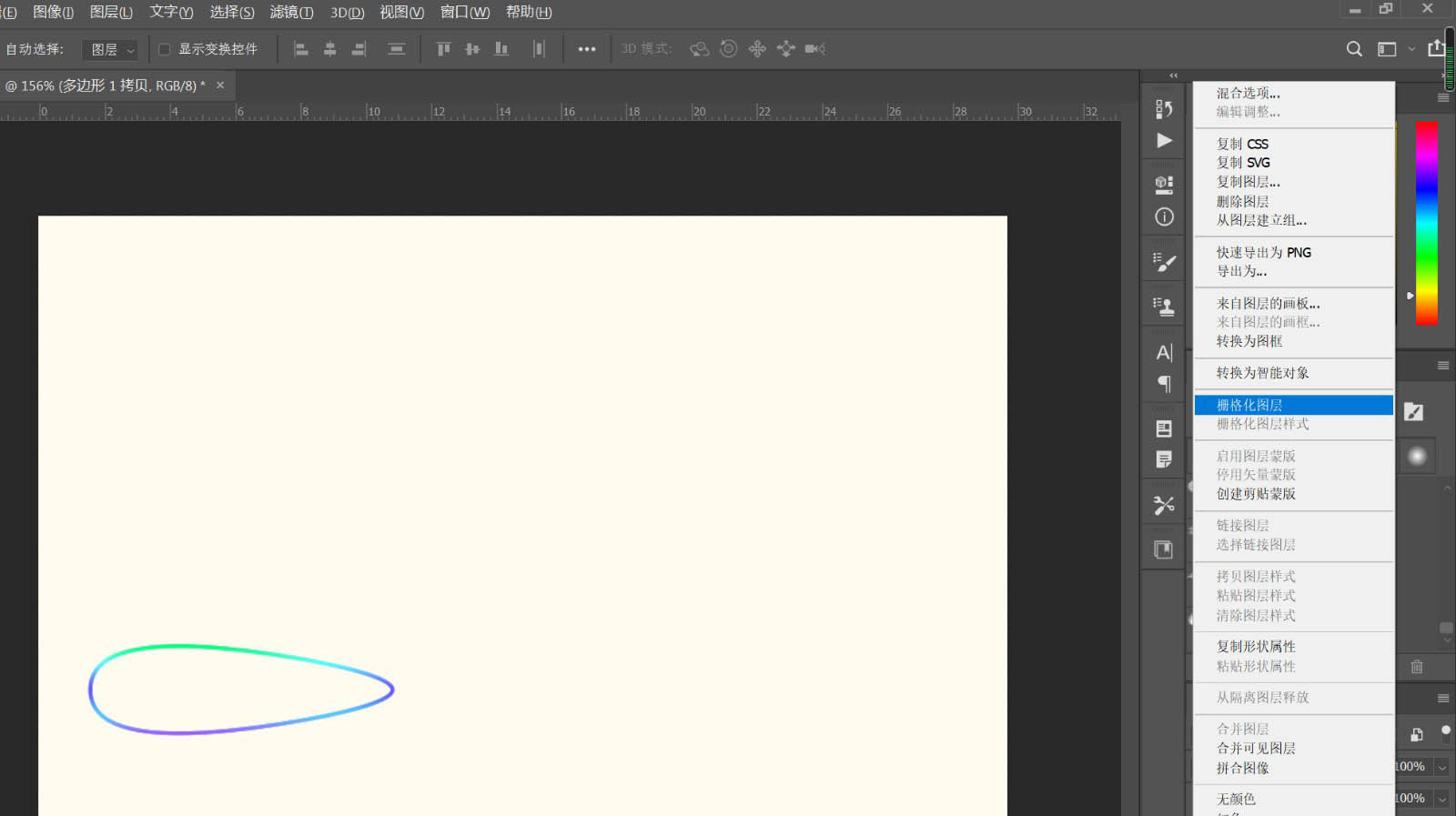Click the rainbow hue slider strip
Screen dimensions: 1456x816
[x=1426, y=223]
